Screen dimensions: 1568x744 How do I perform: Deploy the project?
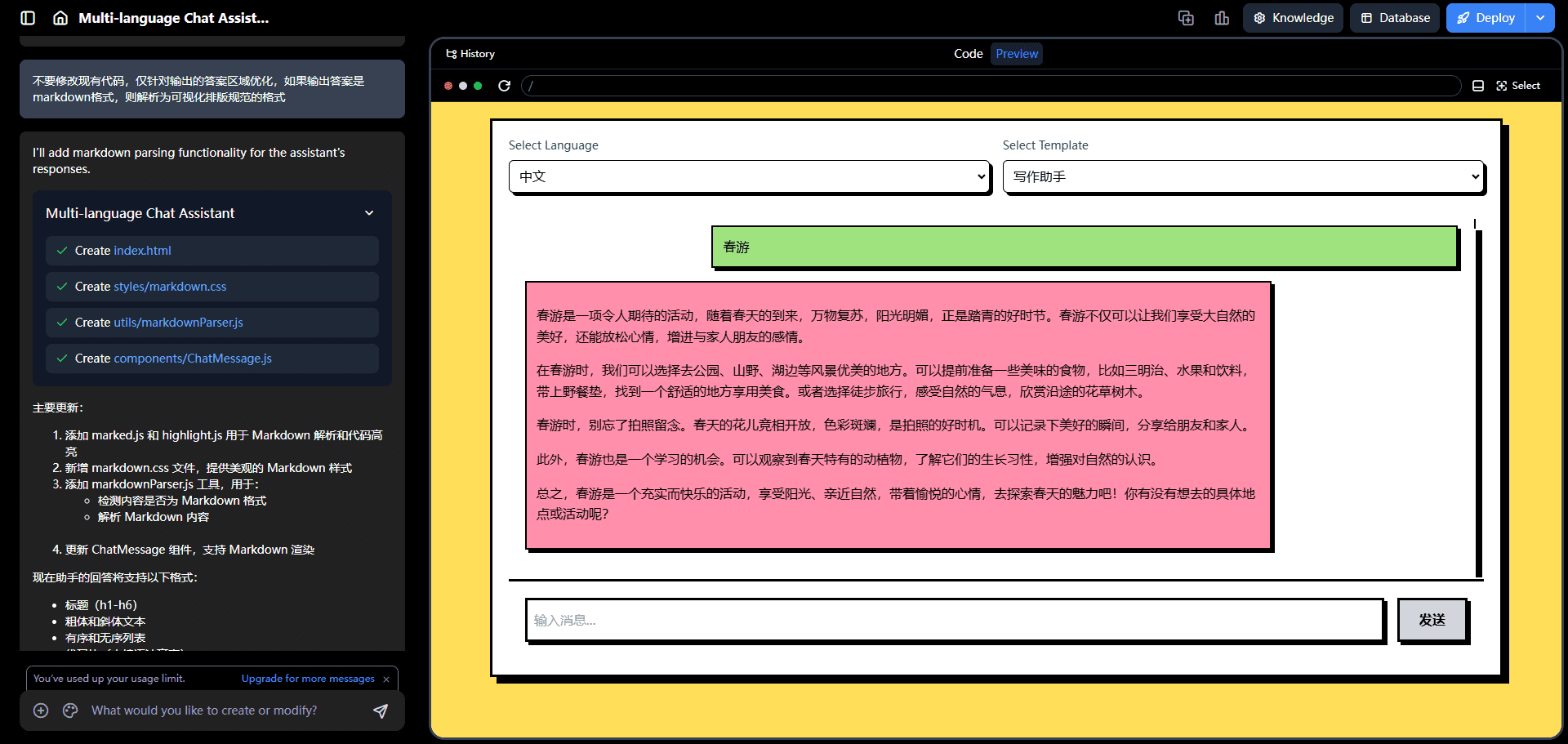[x=1486, y=18]
